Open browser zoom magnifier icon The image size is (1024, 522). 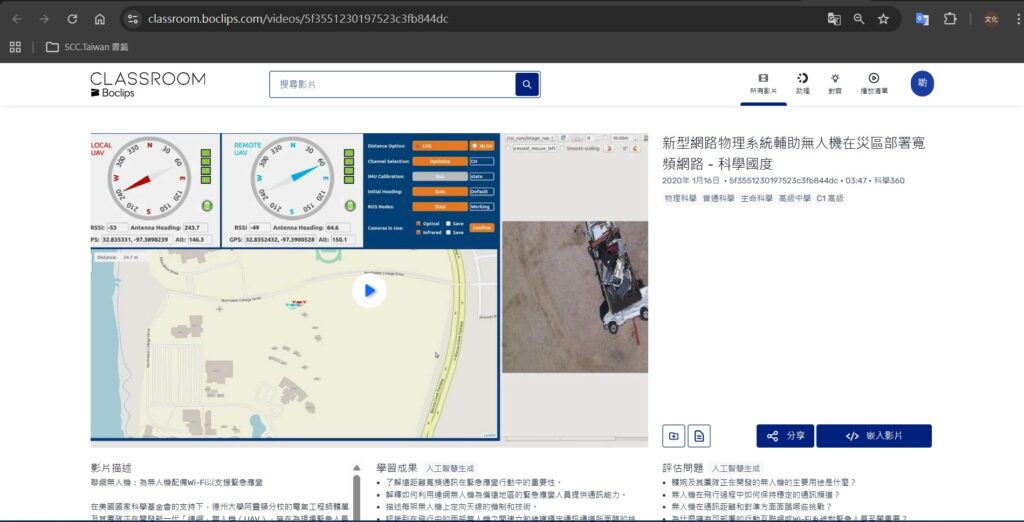pyautogui.click(x=859, y=19)
